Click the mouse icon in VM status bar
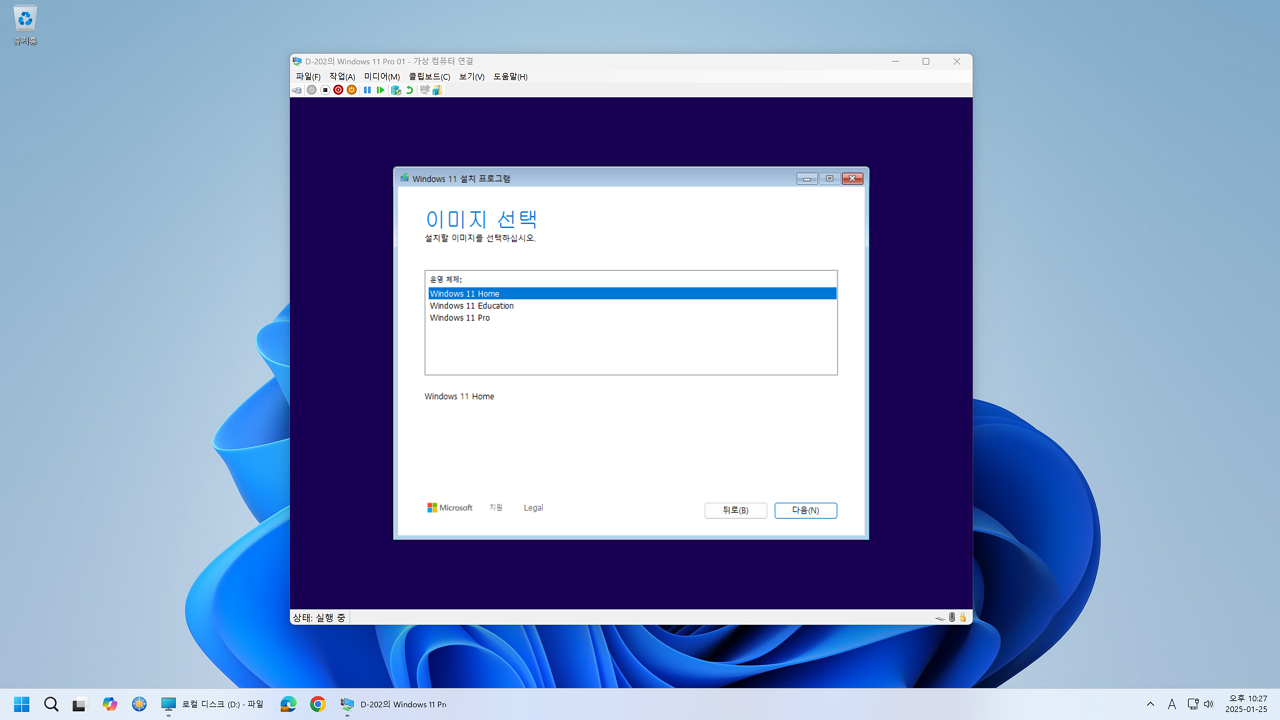Image resolution: width=1280 pixels, height=720 pixels. tap(952, 618)
